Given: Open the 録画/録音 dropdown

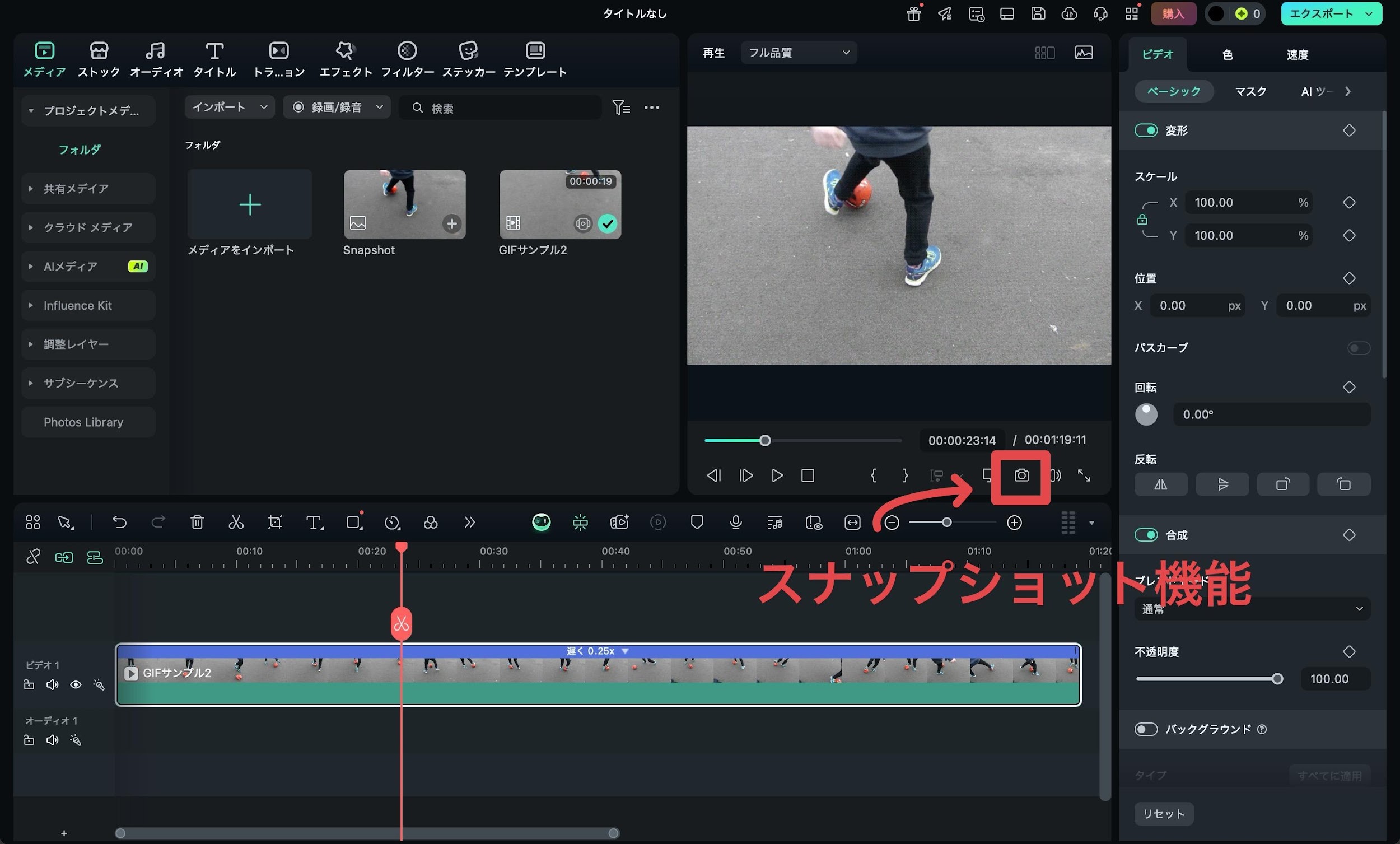Looking at the screenshot, I should click(x=337, y=107).
